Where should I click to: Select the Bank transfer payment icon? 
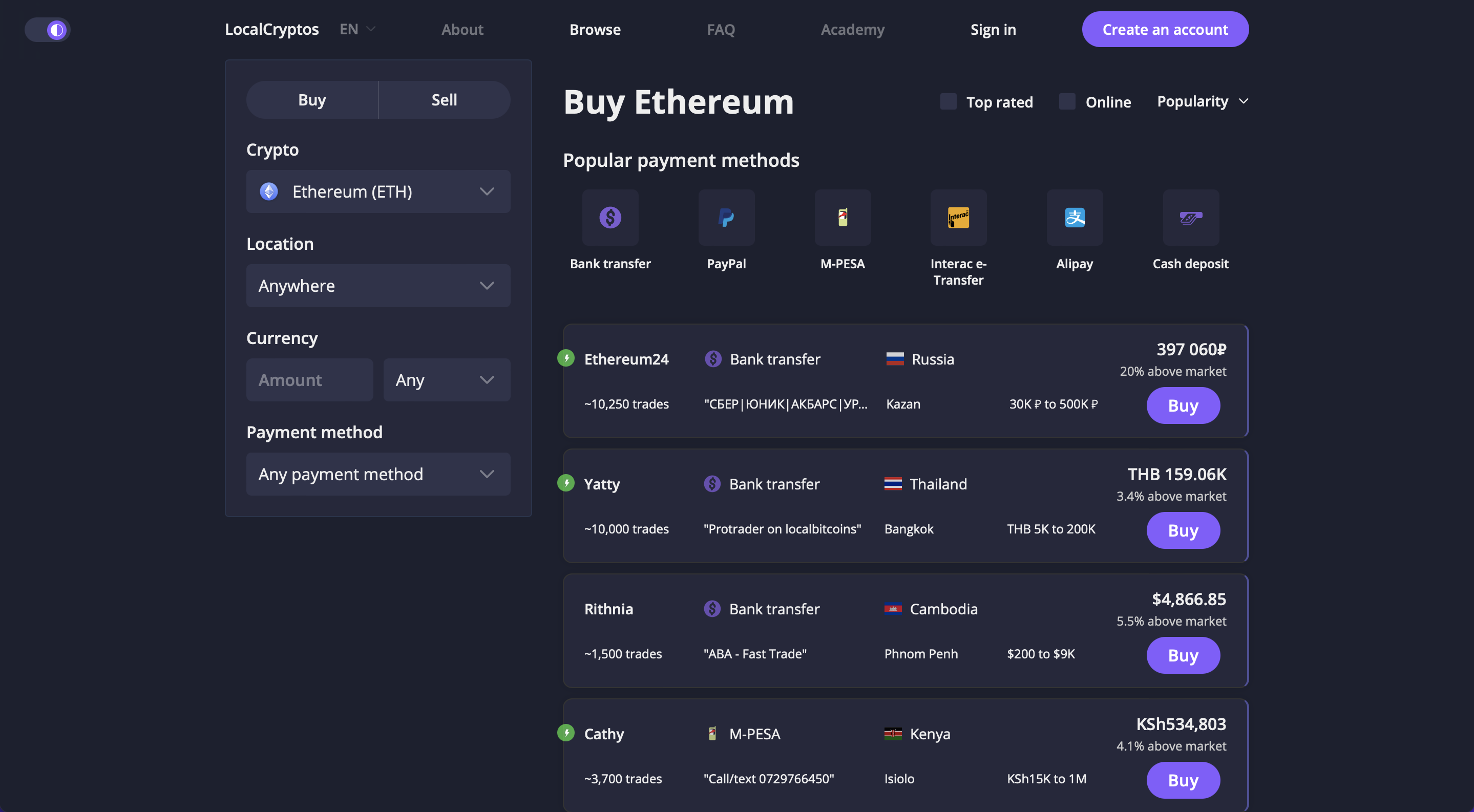click(610, 217)
